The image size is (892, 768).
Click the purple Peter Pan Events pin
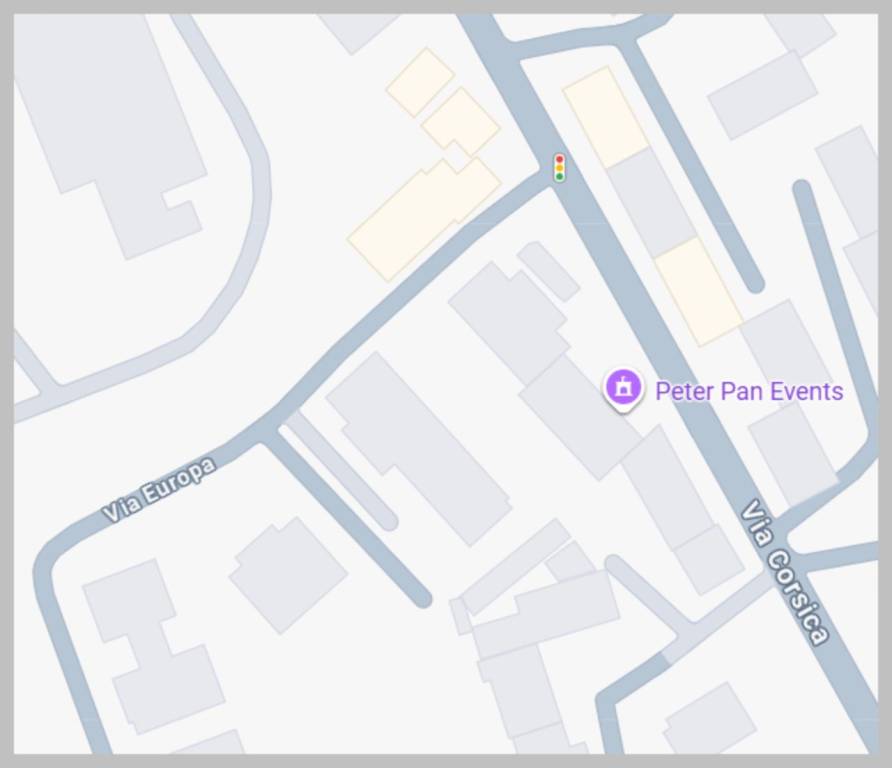click(x=623, y=390)
